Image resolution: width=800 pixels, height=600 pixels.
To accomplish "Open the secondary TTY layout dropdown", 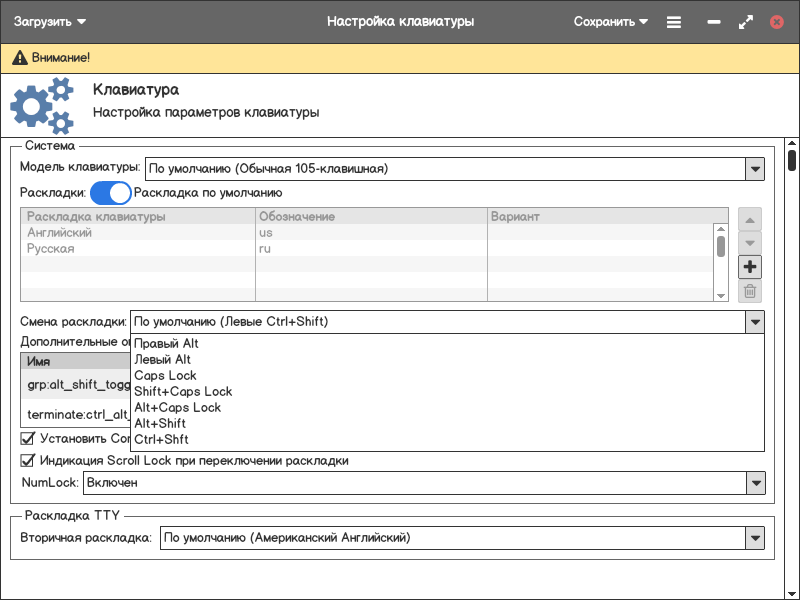I will click(755, 538).
